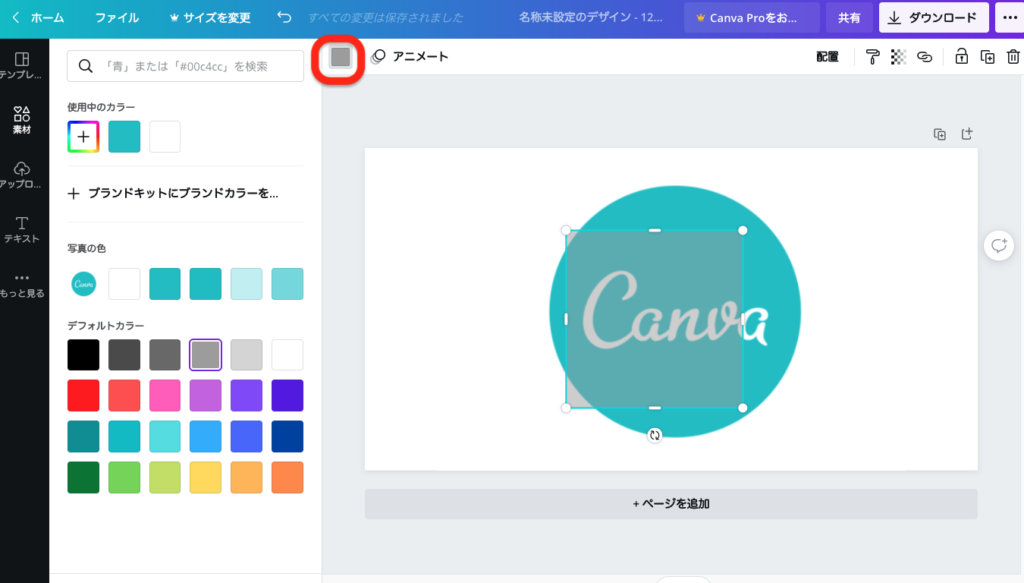Select the coral red default swatch
1024x583 pixels.
[124, 396]
